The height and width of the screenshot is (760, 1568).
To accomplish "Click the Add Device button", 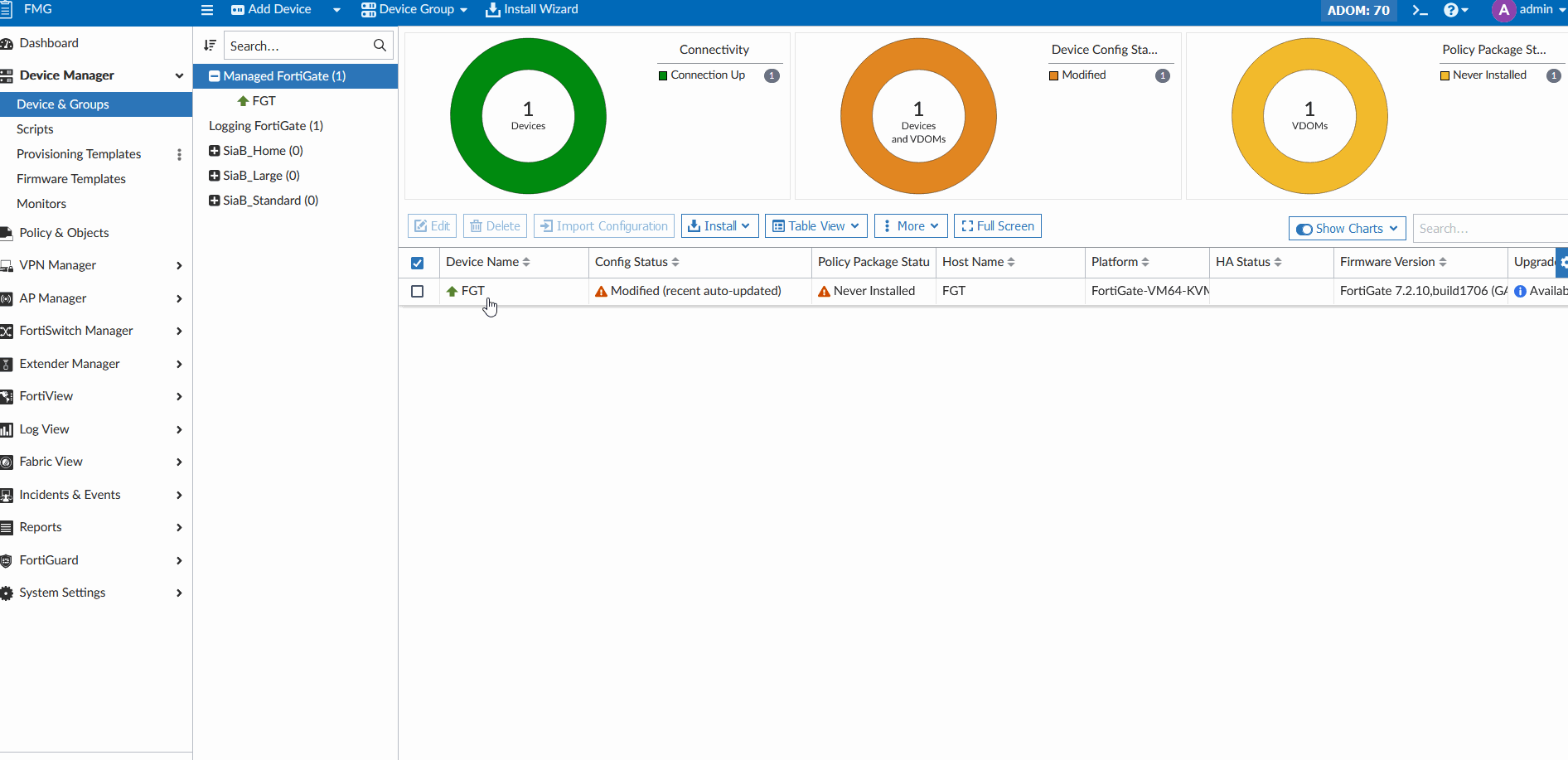I will pyautogui.click(x=271, y=9).
